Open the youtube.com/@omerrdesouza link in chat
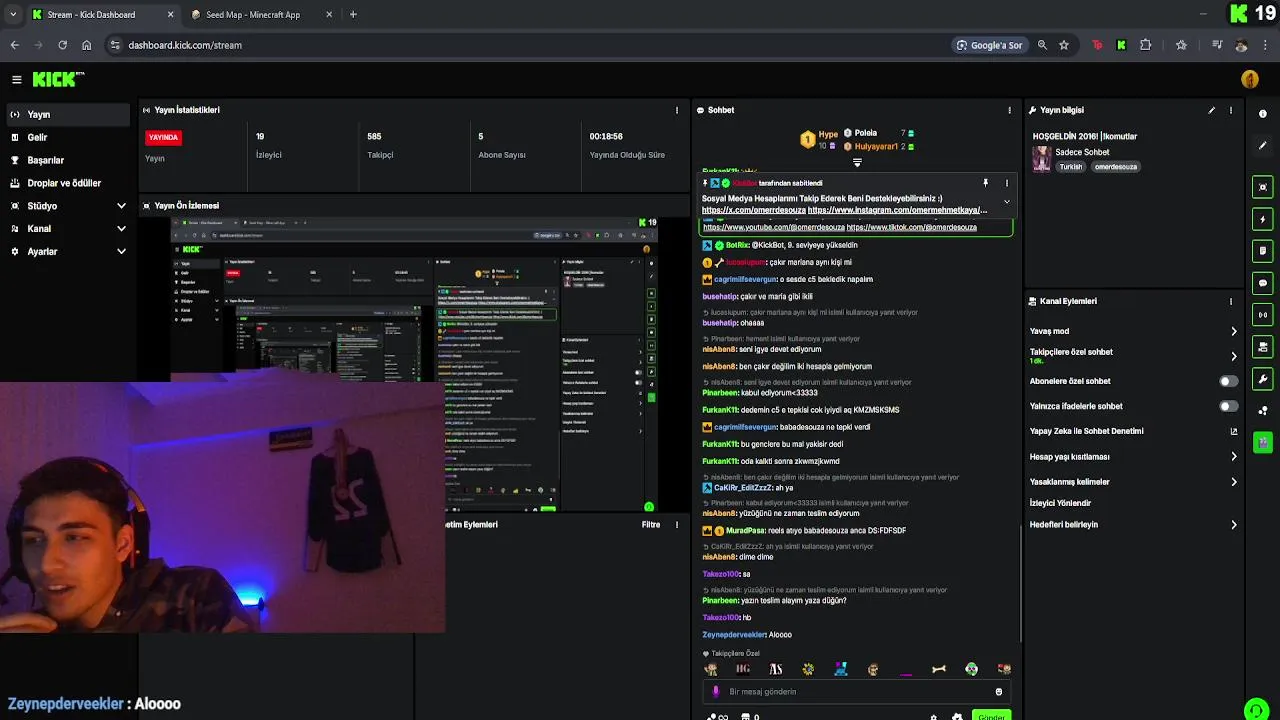Viewport: 1280px width, 720px height. pos(773,227)
